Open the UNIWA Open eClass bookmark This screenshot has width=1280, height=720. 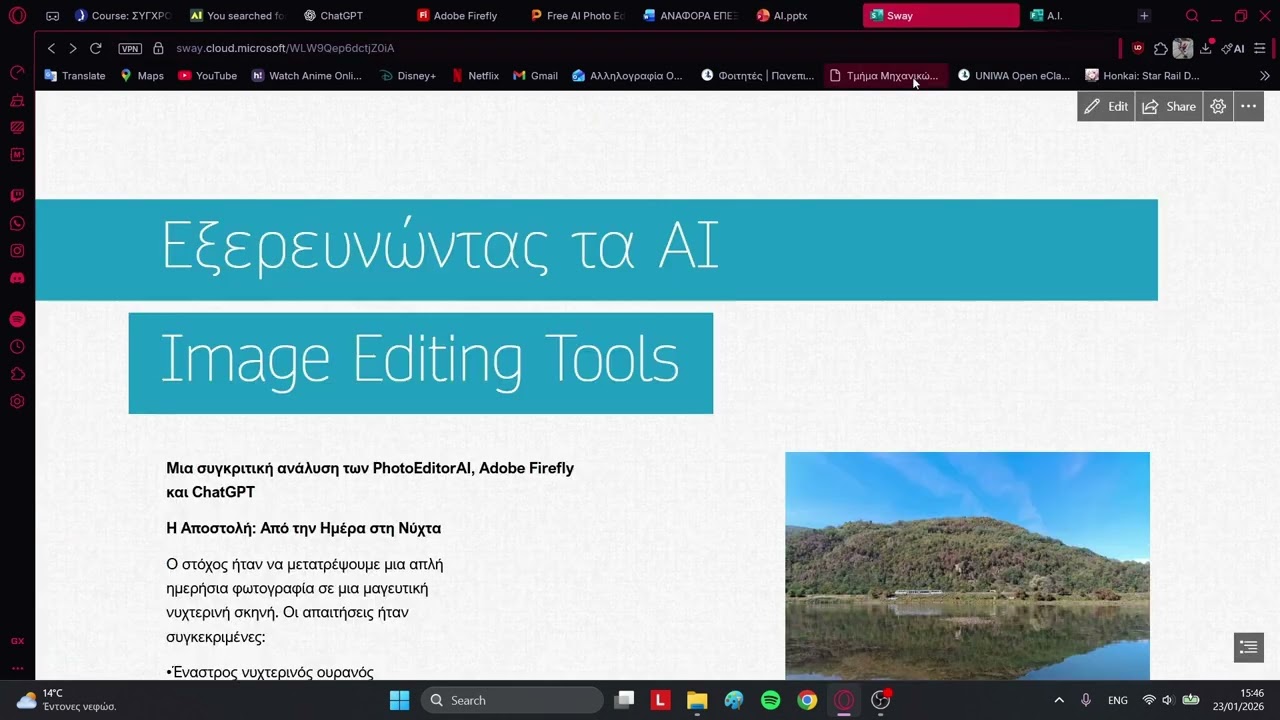(x=1014, y=76)
